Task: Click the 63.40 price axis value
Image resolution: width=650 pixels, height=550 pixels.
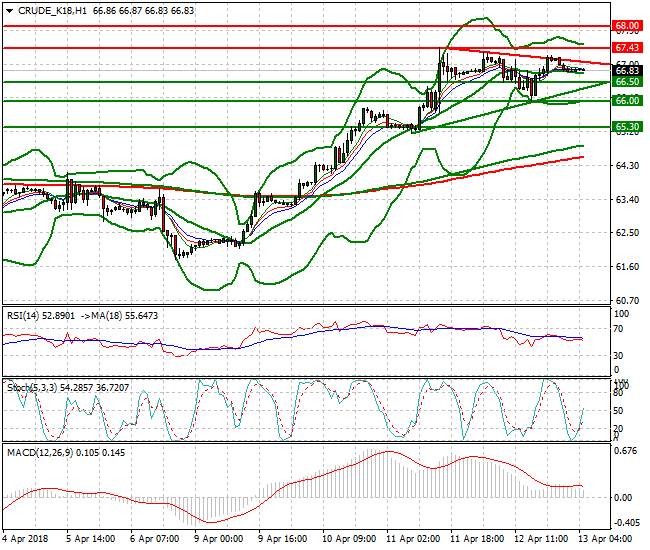Action: (x=627, y=200)
